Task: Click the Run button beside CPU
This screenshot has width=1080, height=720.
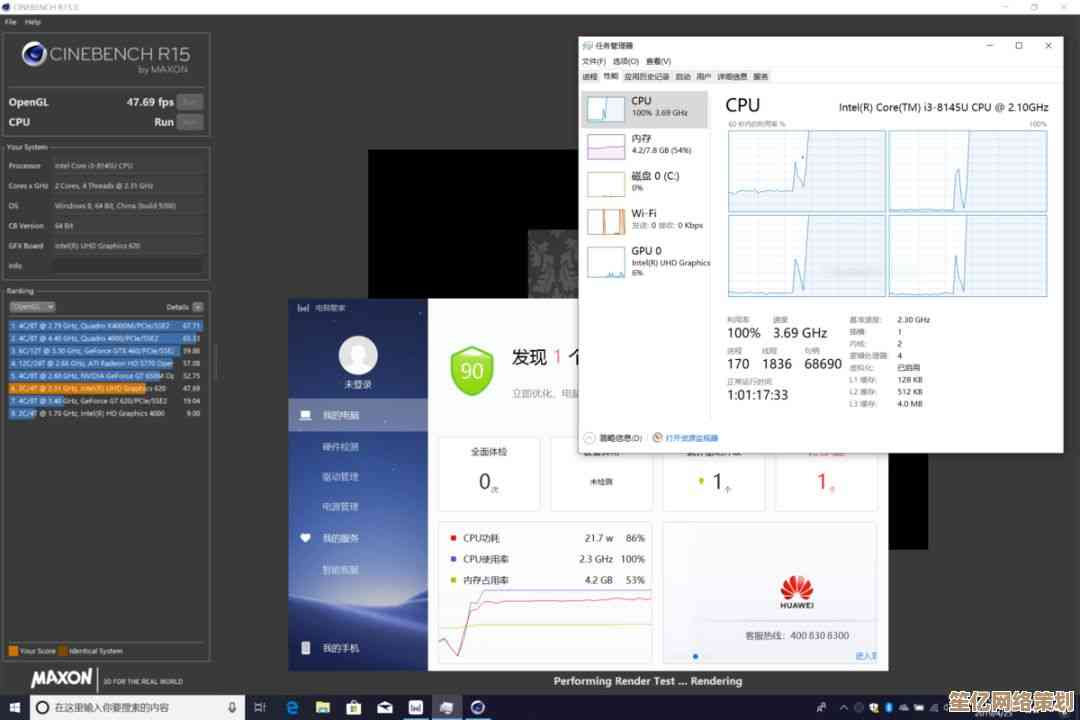Action: click(x=190, y=122)
